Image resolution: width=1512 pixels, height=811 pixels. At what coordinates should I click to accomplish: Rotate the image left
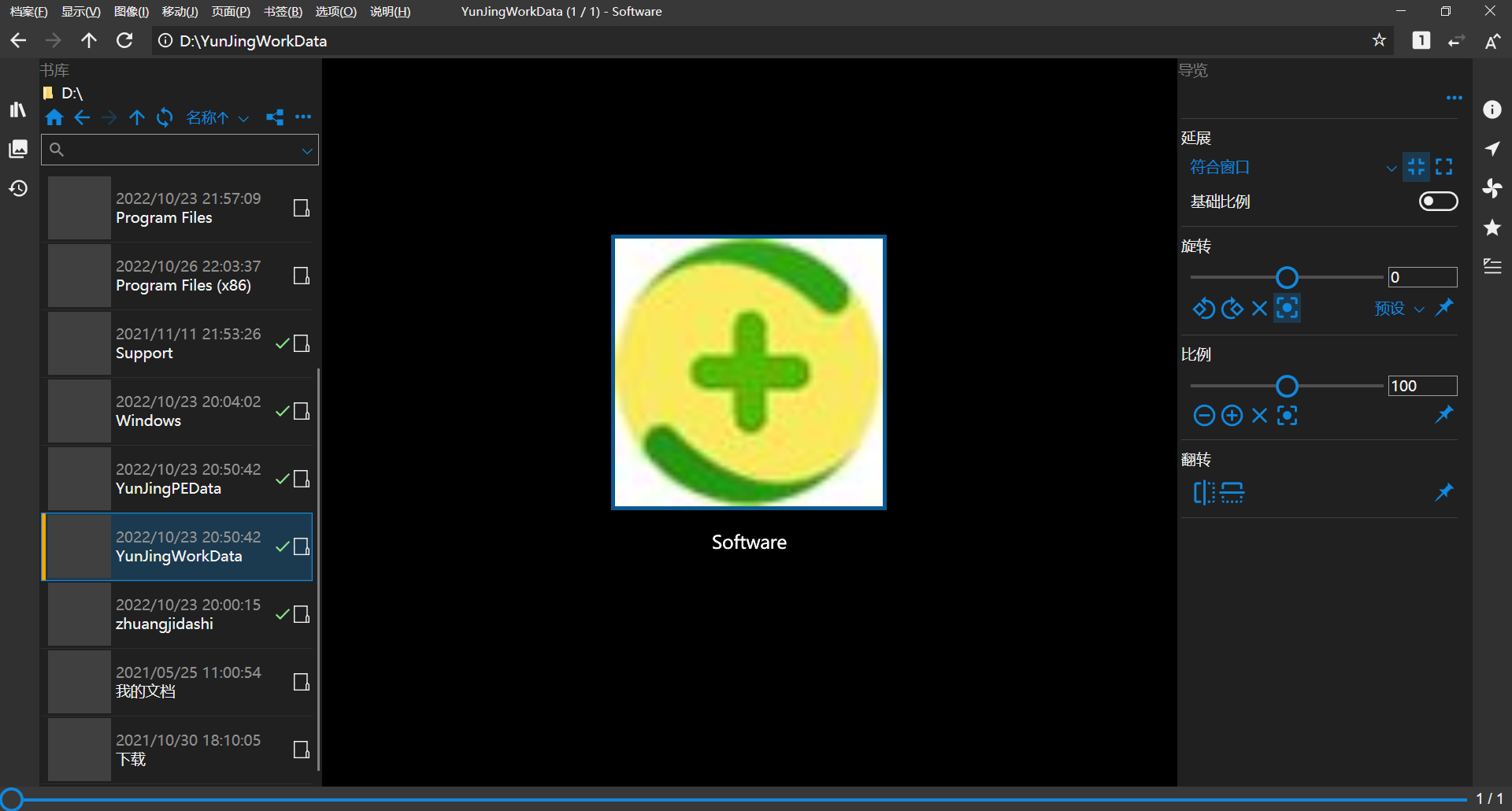pos(1203,308)
